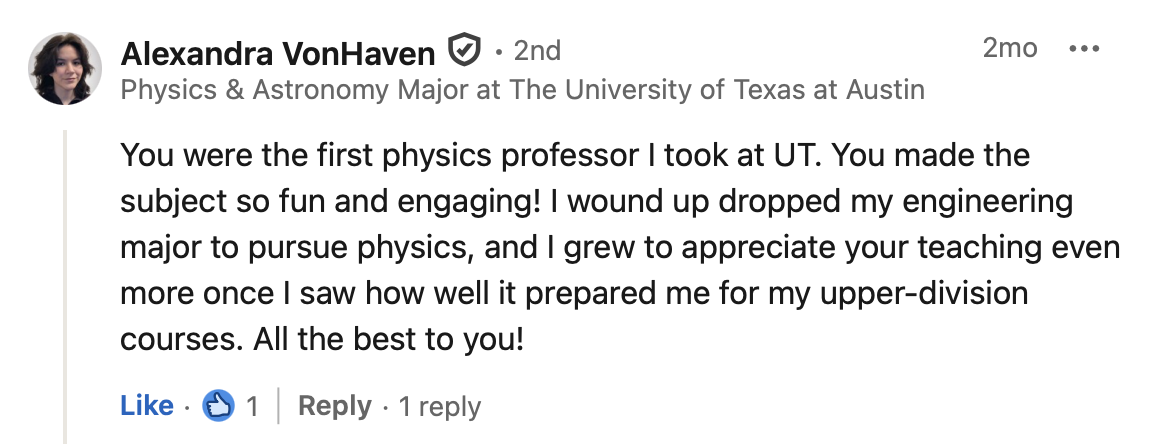Open Alexandra VonHaven's profile photo

(x=65, y=68)
